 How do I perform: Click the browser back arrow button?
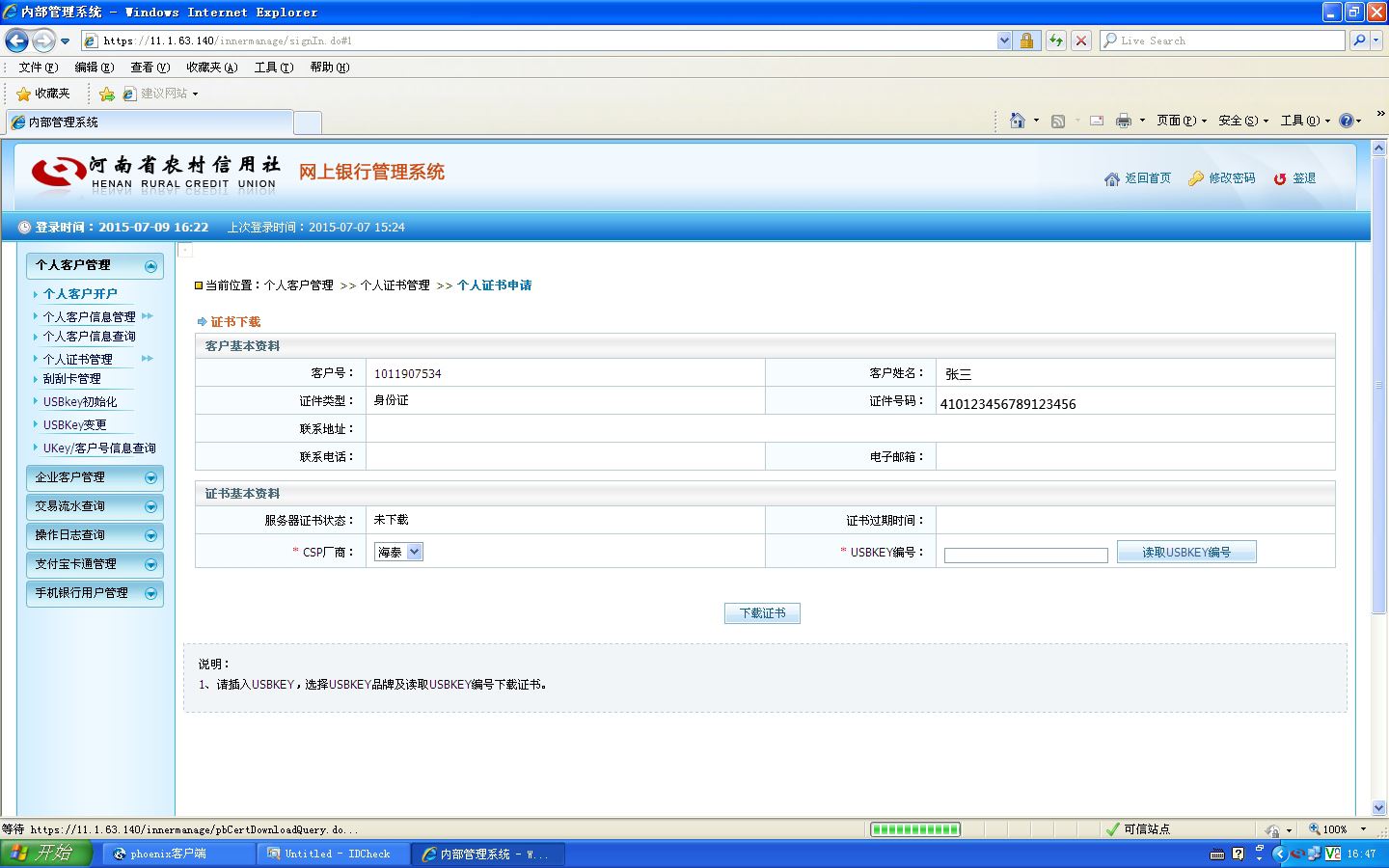(16, 41)
